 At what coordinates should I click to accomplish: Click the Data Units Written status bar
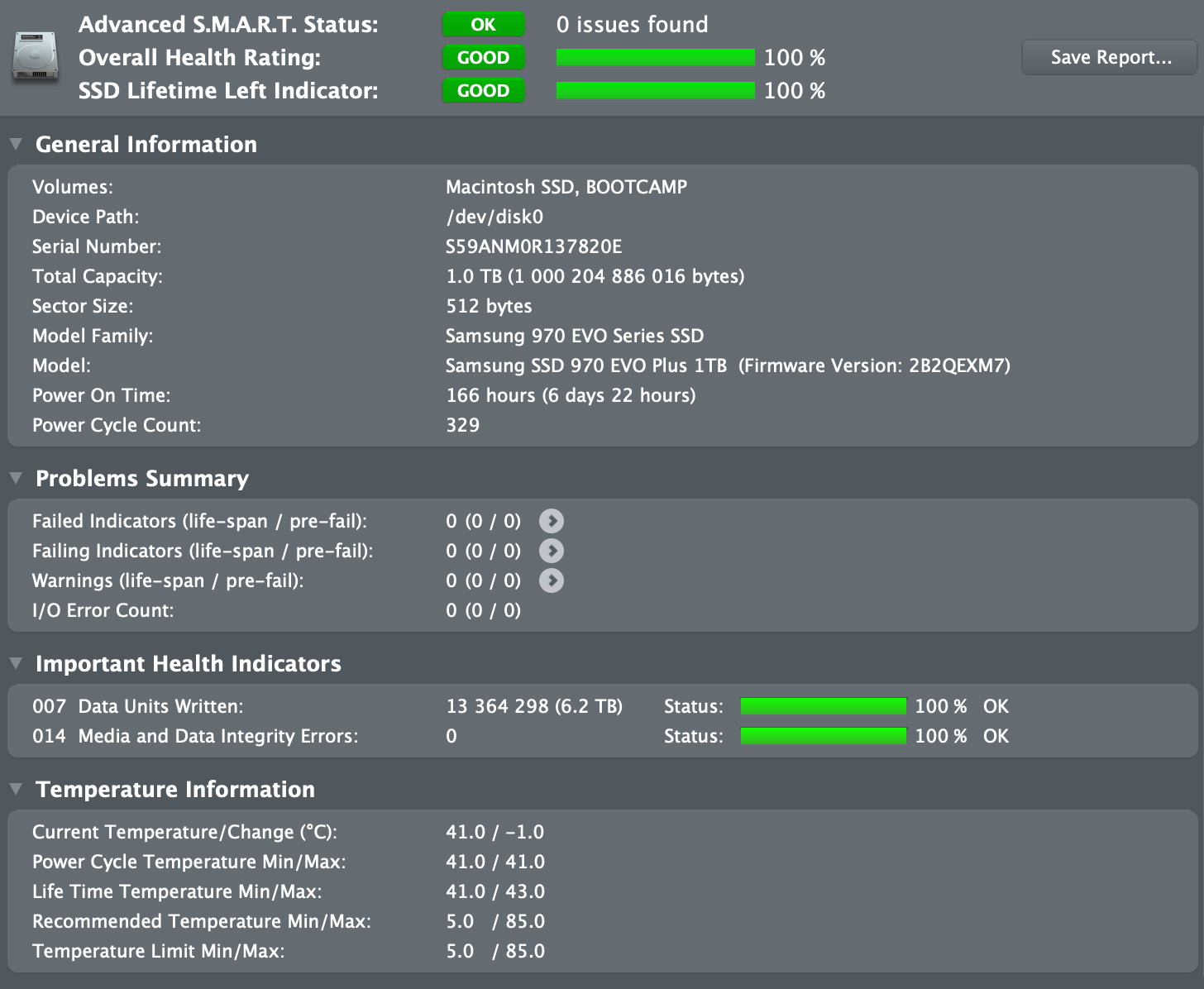823,706
